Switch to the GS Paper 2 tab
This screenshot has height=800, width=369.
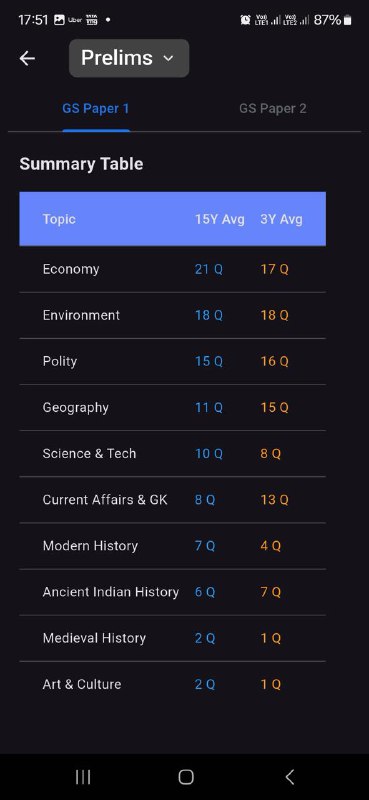pos(273,108)
